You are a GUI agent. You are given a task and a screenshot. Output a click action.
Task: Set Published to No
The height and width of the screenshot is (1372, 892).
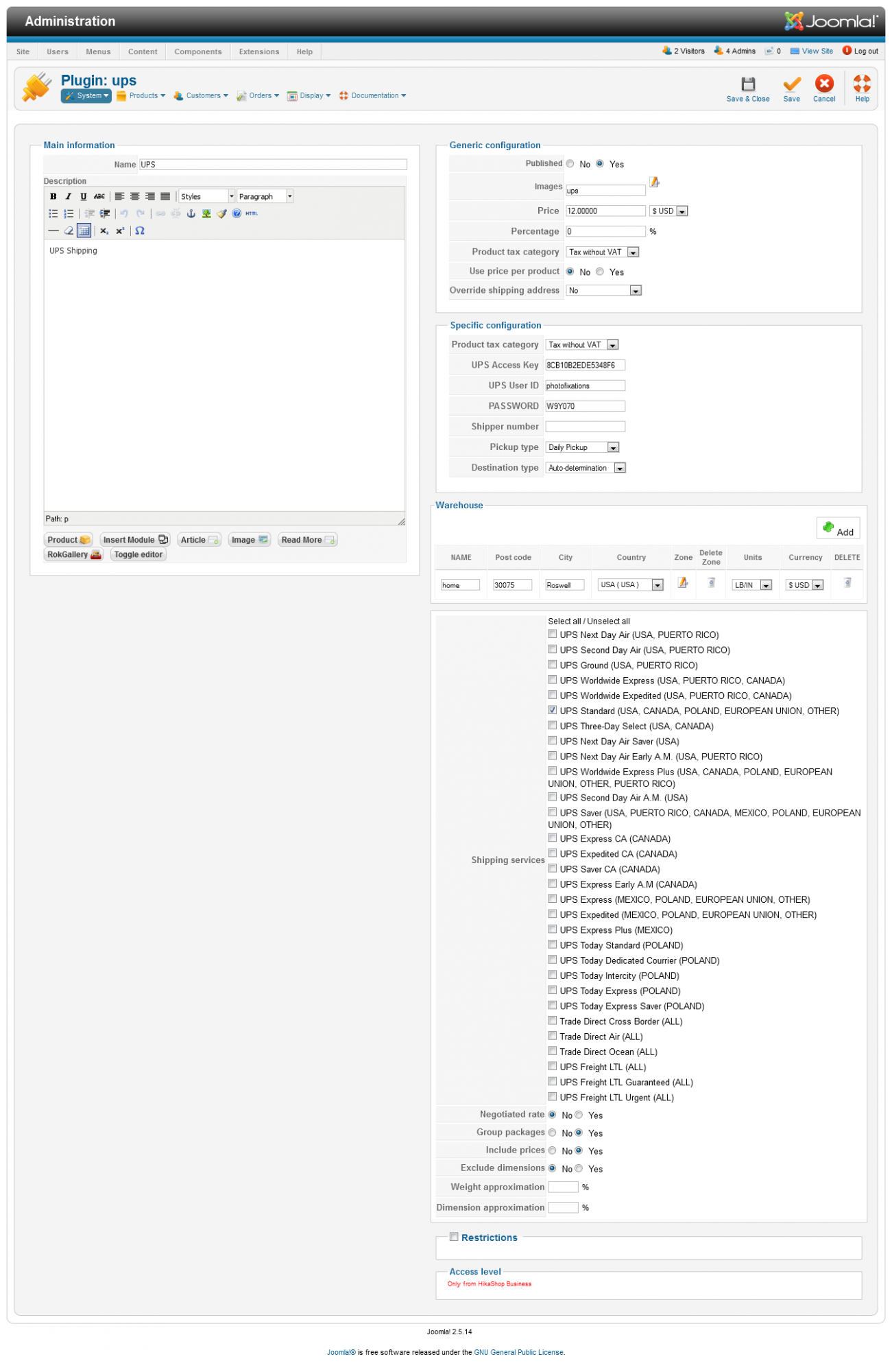click(x=570, y=164)
